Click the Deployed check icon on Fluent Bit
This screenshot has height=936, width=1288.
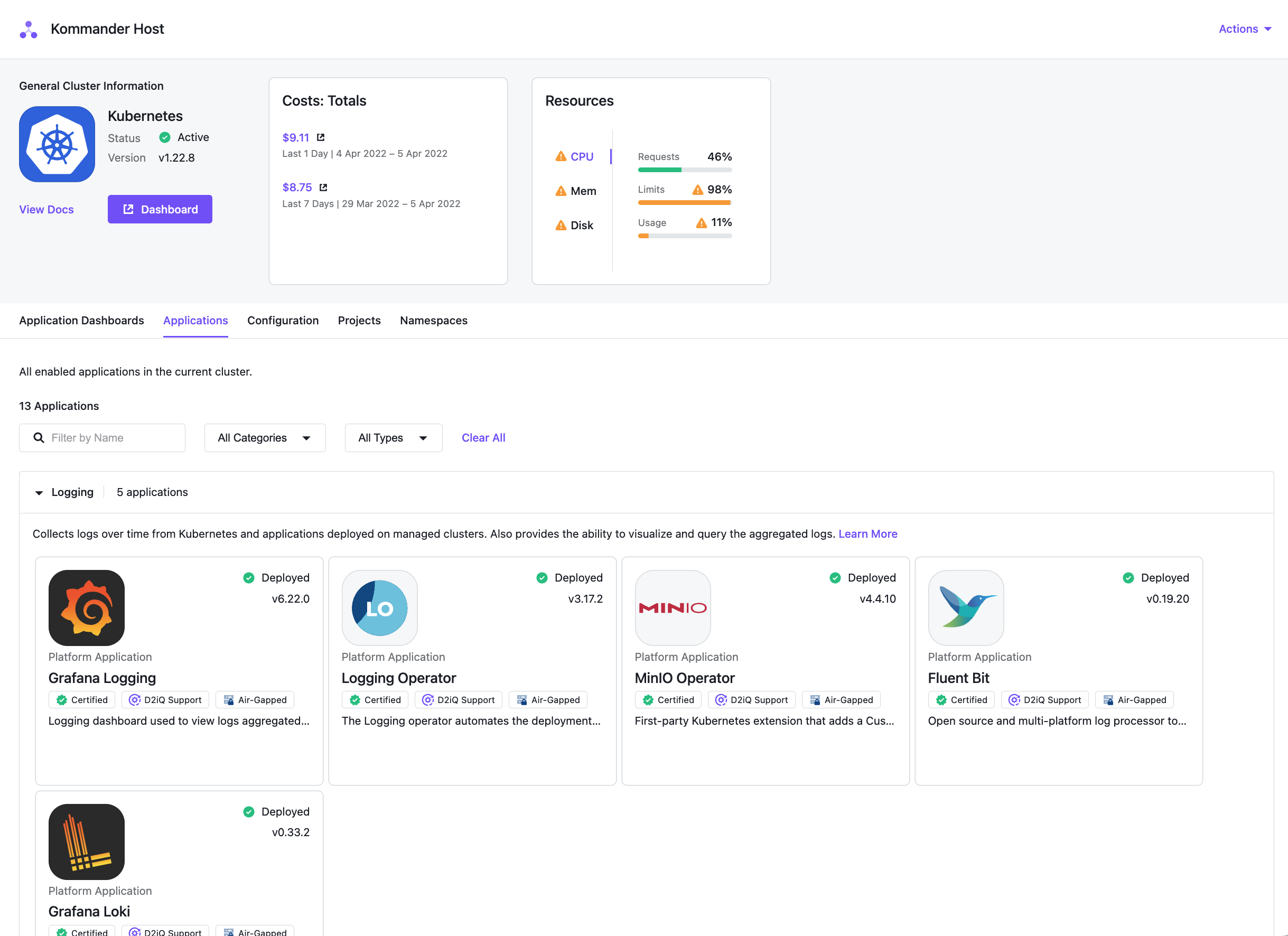pyautogui.click(x=1128, y=578)
